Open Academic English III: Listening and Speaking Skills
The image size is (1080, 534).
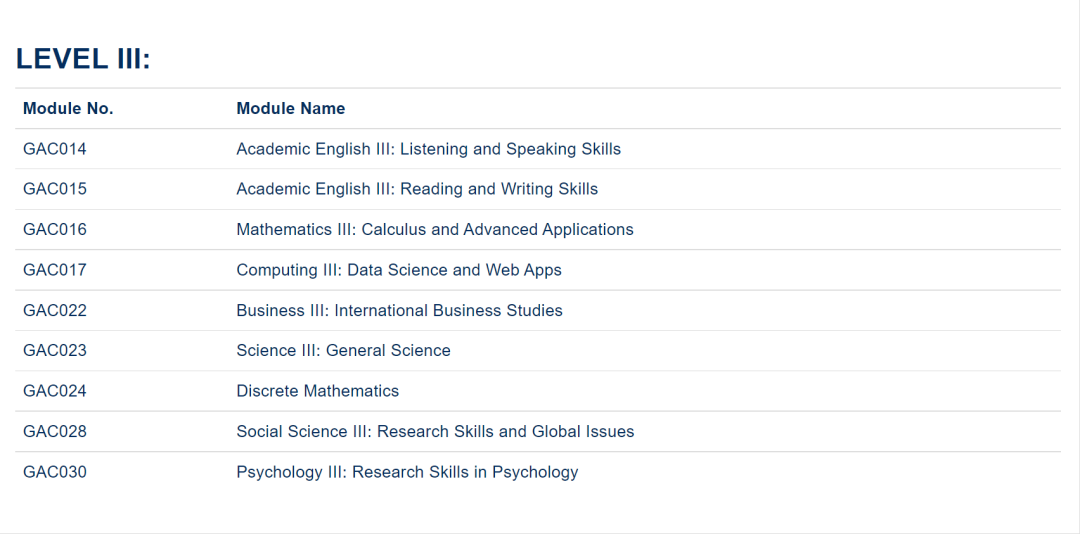[x=428, y=149]
